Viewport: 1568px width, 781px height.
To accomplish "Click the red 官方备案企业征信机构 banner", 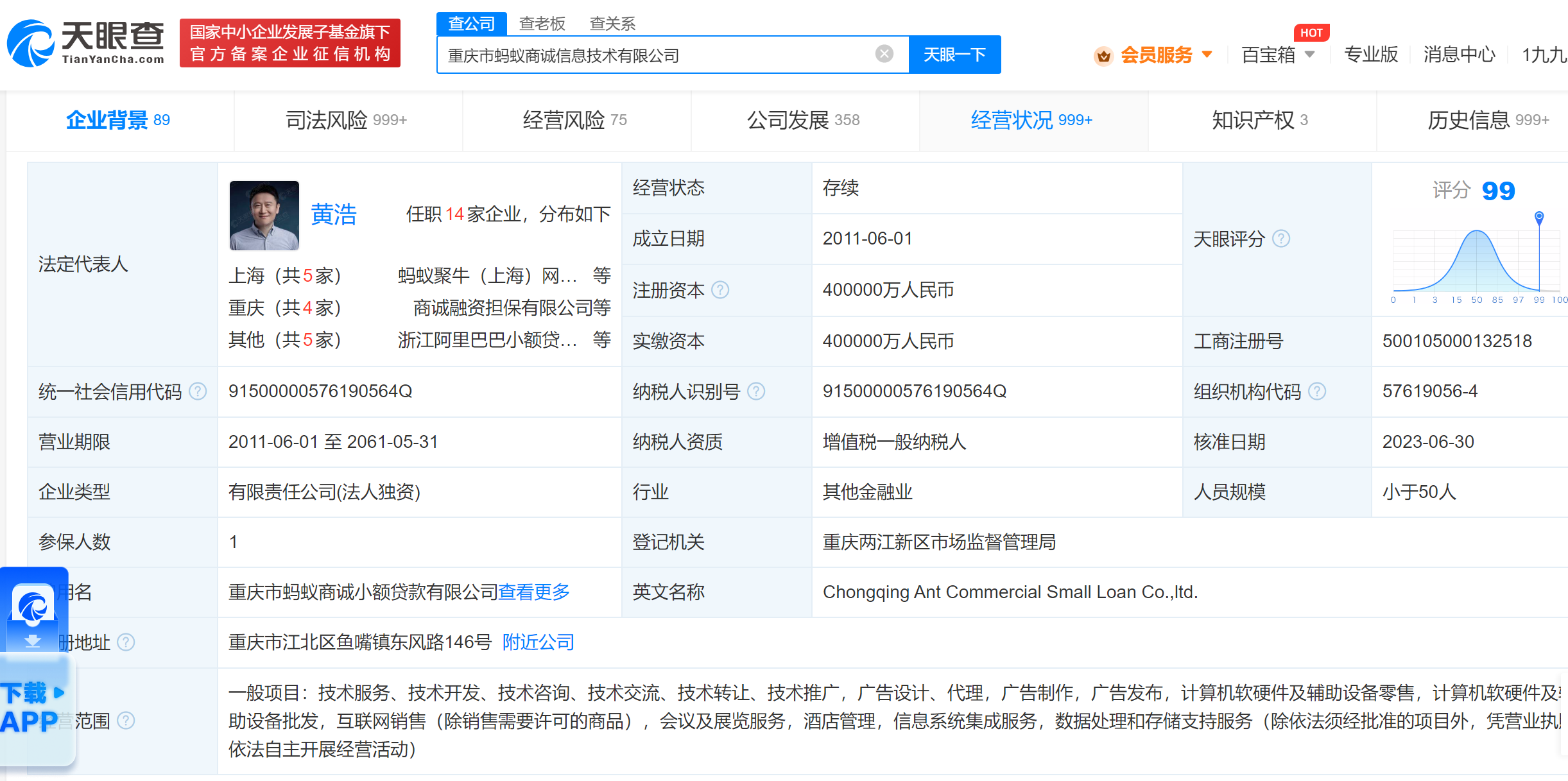I will tap(290, 43).
